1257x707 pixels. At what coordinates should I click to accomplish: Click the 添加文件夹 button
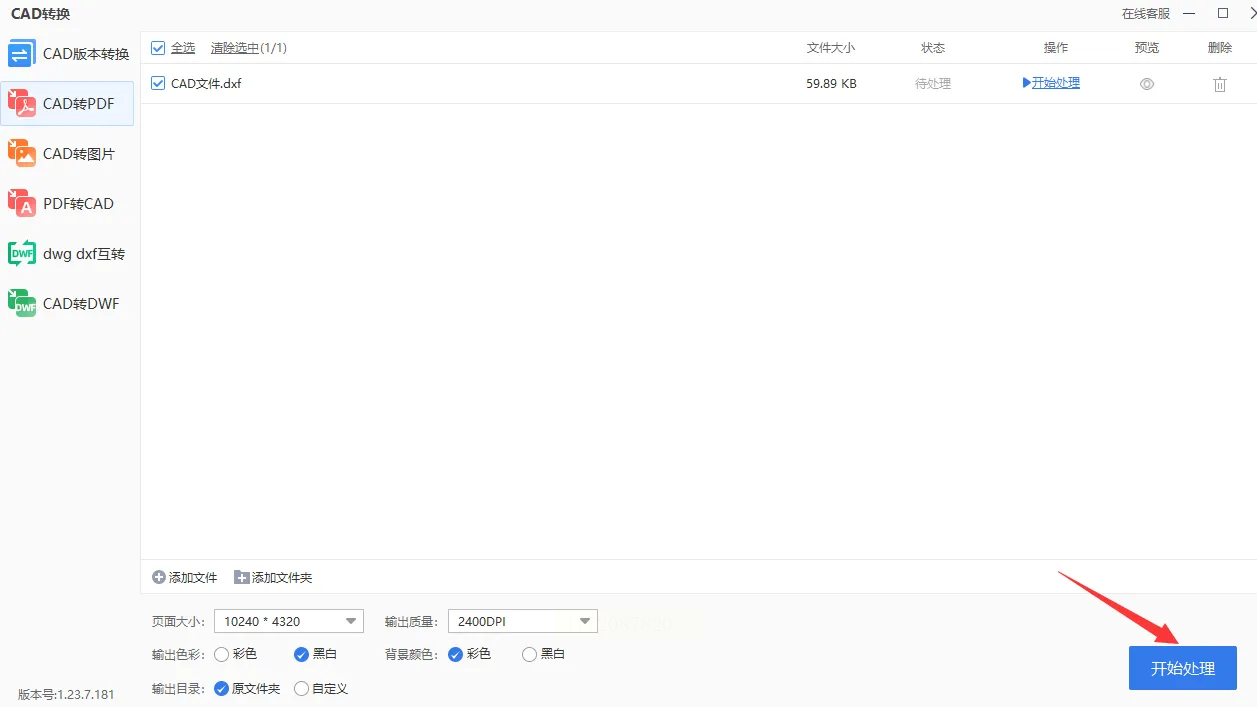click(x=273, y=578)
